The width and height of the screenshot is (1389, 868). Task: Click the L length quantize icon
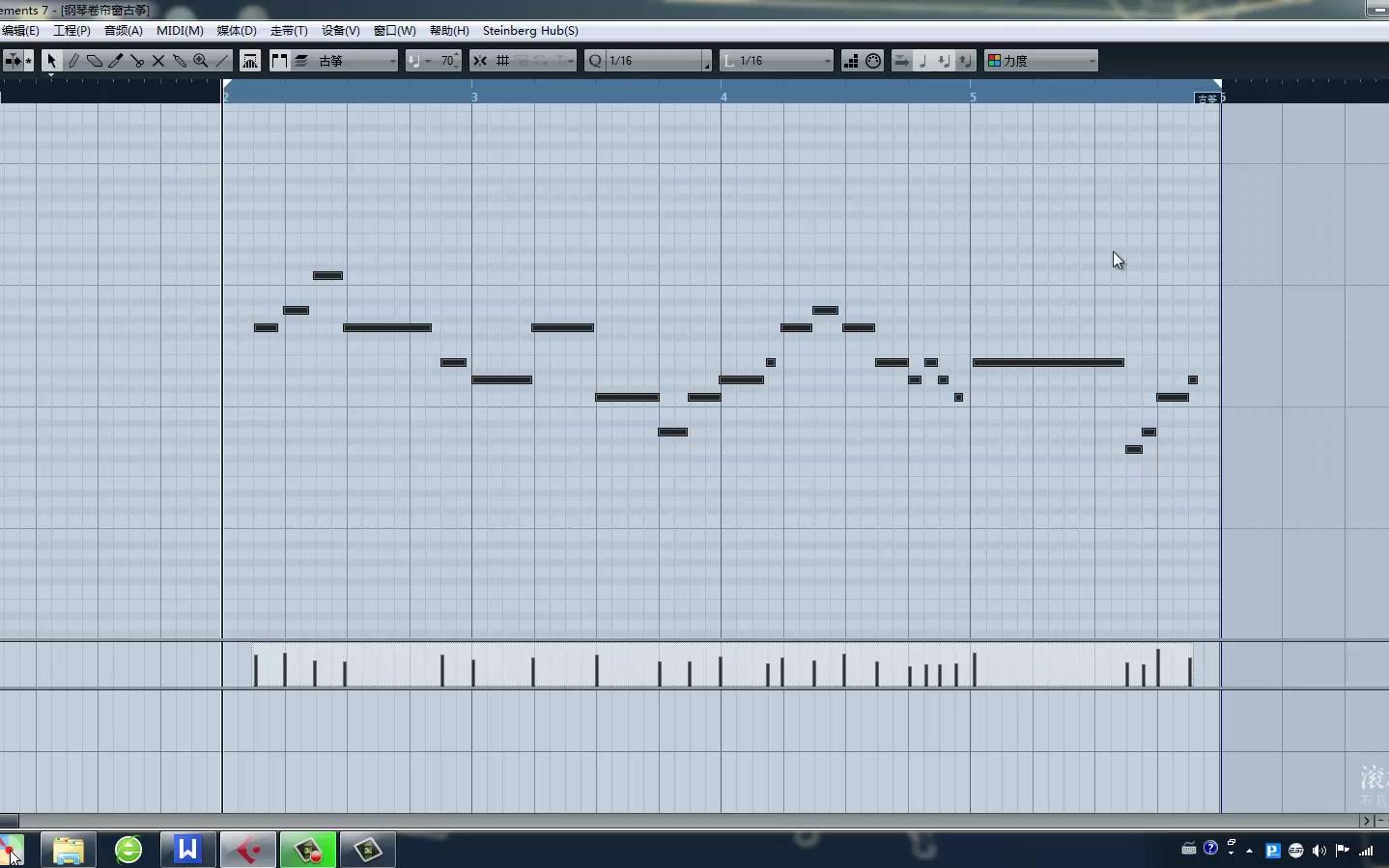(729, 61)
